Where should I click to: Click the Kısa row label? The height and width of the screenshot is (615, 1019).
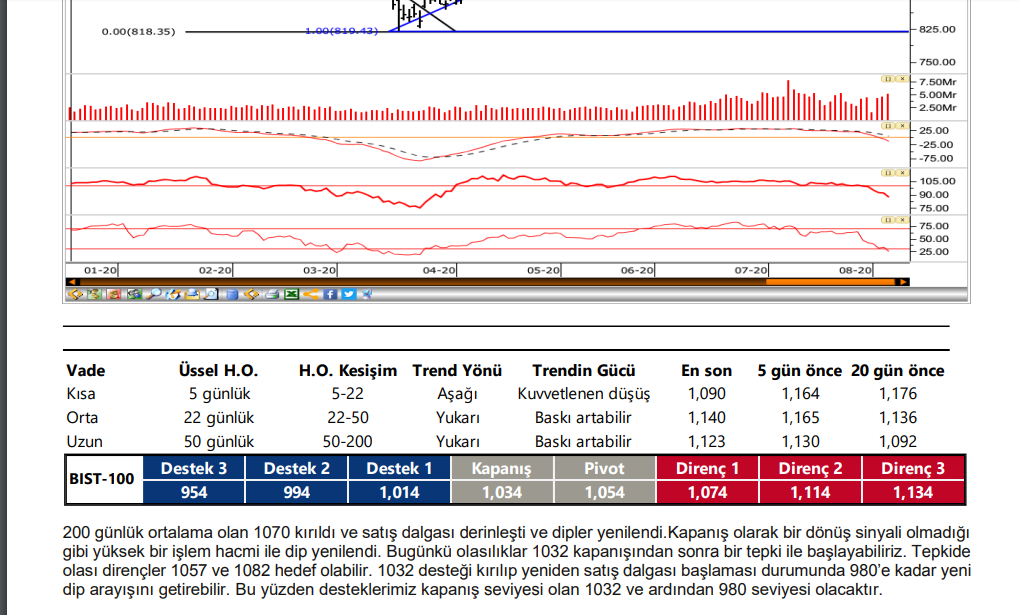81,394
